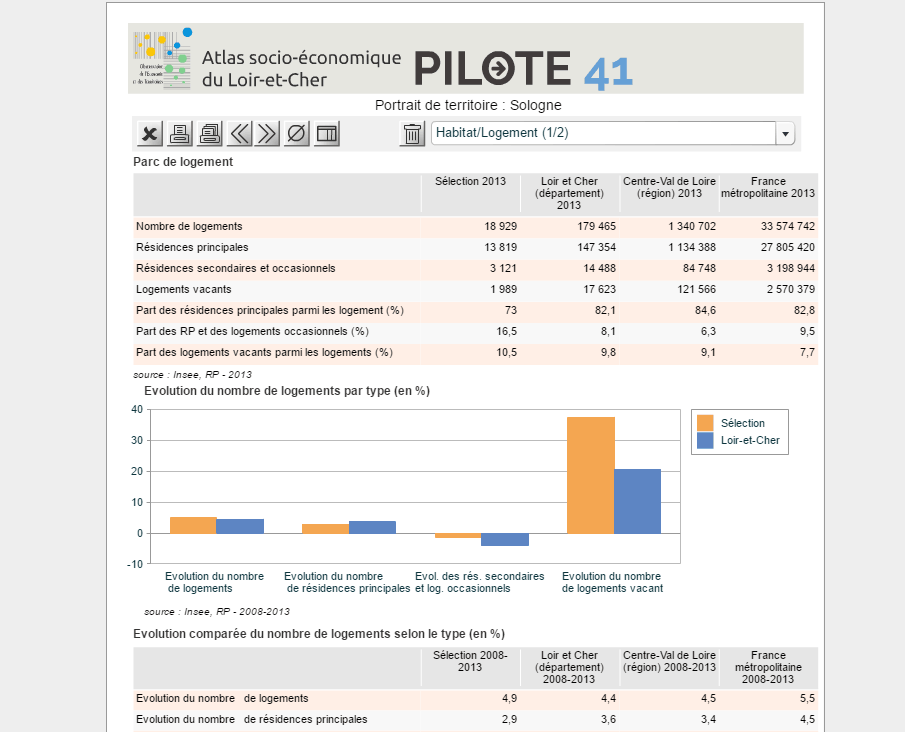Click the value 2 570 379

[x=791, y=289]
